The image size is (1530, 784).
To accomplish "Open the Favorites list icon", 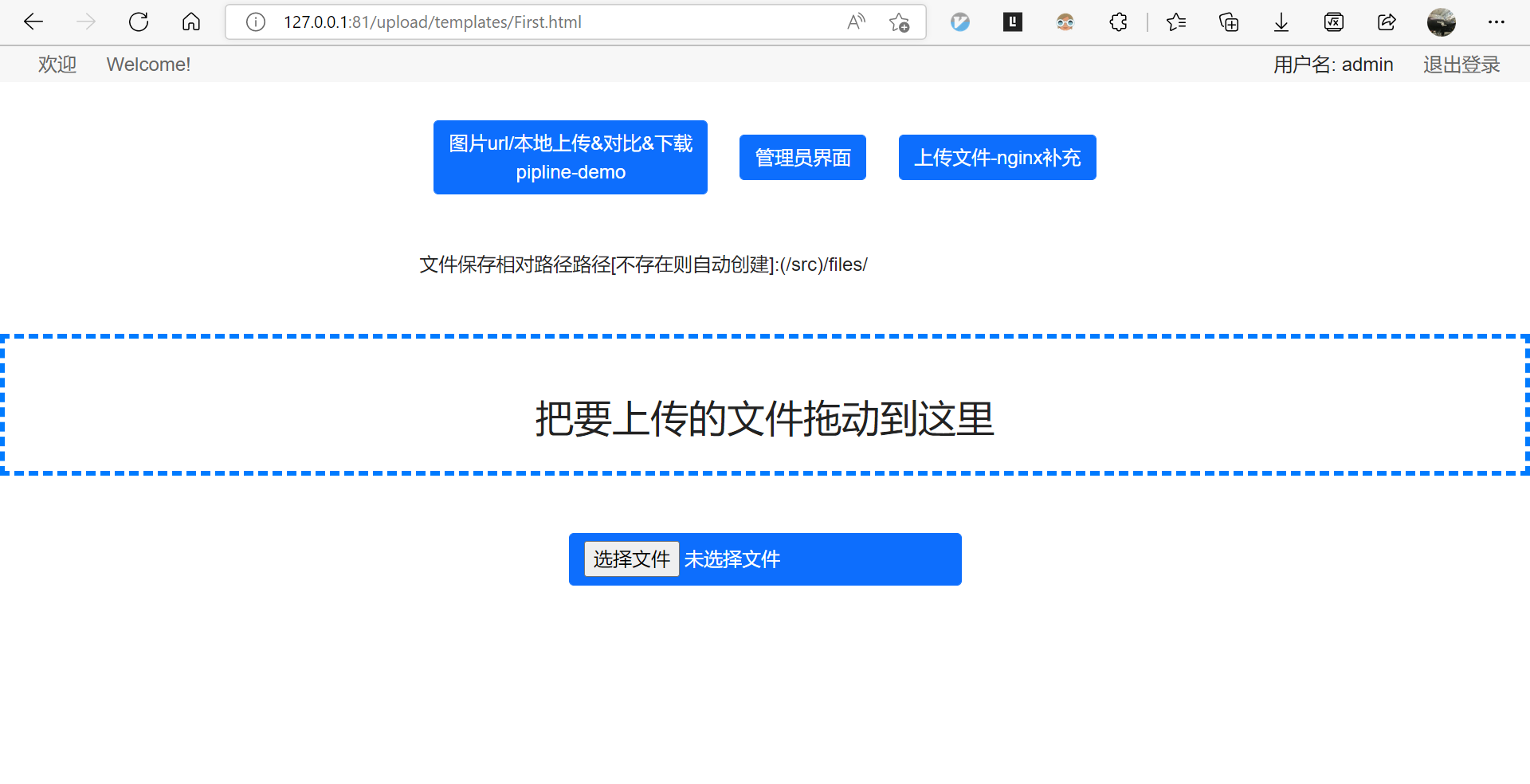I will 1176,22.
